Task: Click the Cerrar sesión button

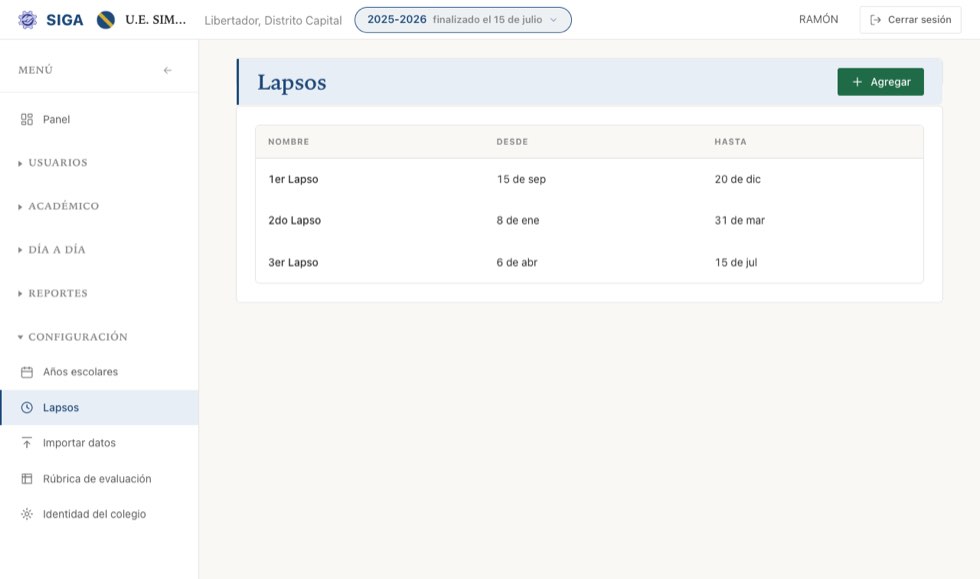Action: click(x=910, y=20)
